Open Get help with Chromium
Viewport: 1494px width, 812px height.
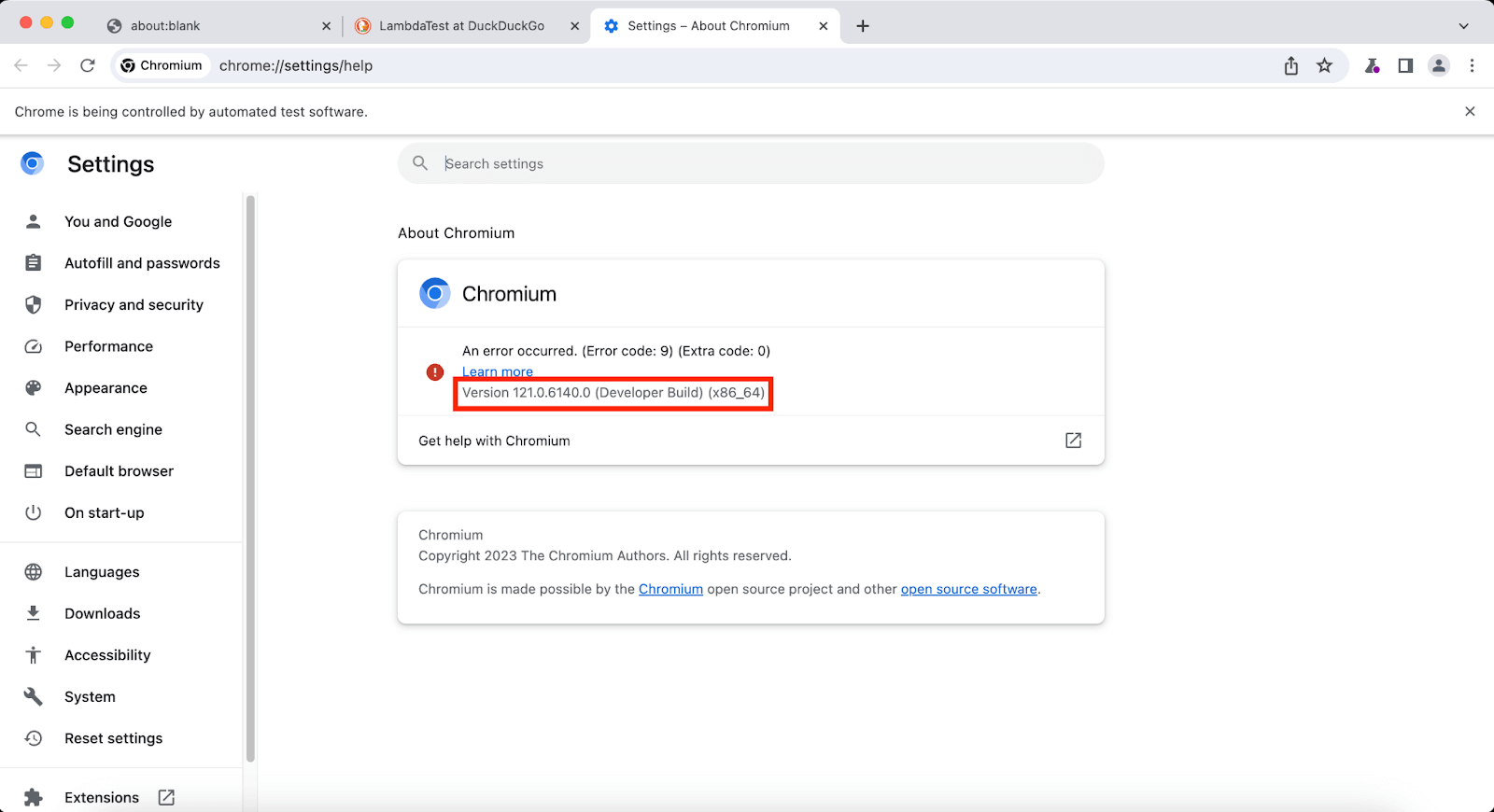click(751, 441)
